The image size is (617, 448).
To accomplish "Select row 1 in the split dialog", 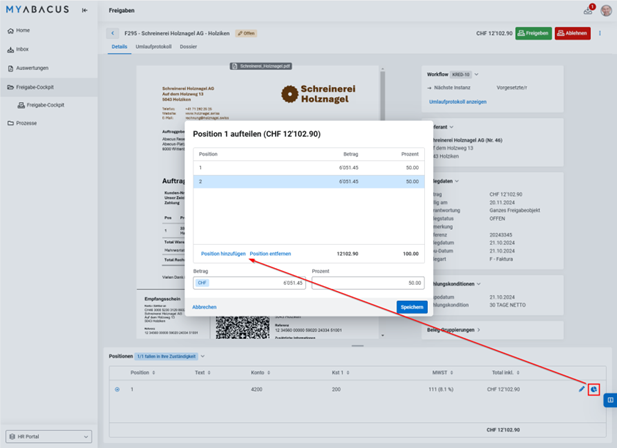I will (308, 168).
